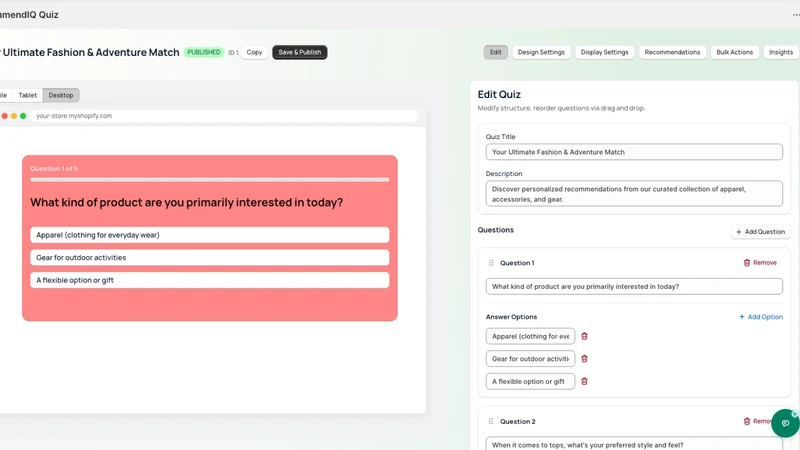Copy the quiz ID
800x450 pixels.
click(x=254, y=52)
